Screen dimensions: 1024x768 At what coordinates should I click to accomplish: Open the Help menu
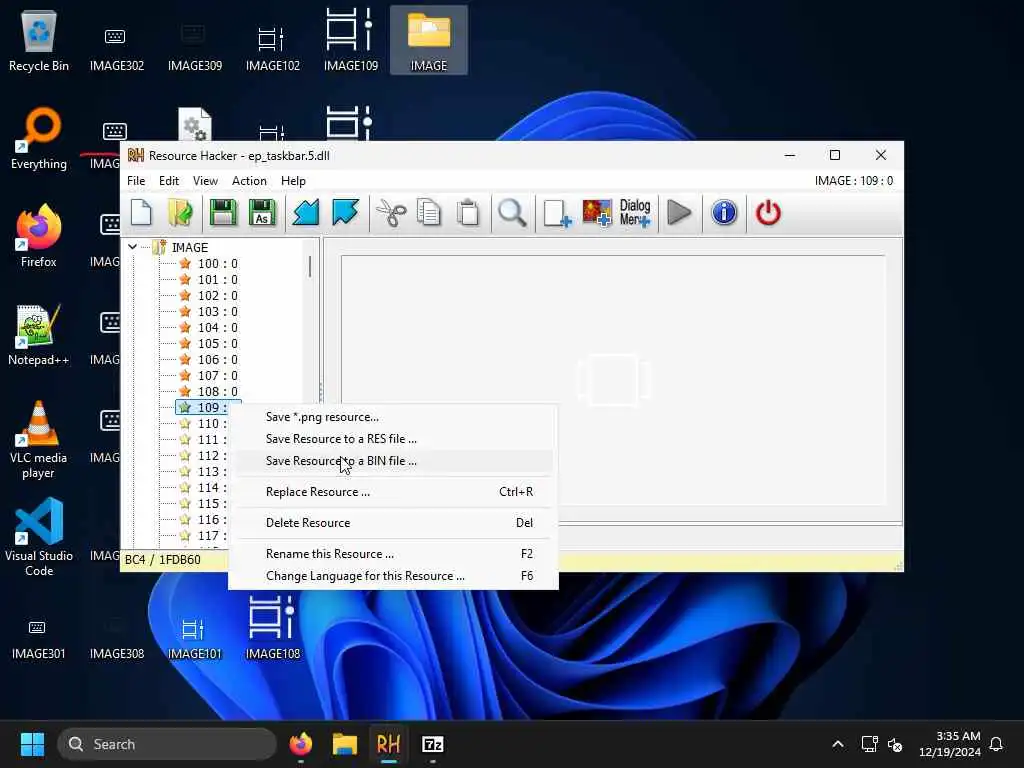pyautogui.click(x=293, y=181)
